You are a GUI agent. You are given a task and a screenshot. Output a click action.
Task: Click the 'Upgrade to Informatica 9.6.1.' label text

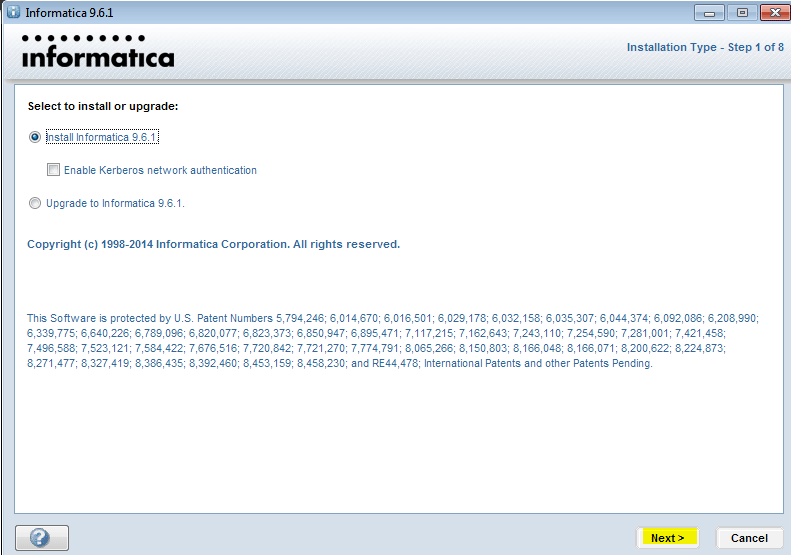[115, 203]
